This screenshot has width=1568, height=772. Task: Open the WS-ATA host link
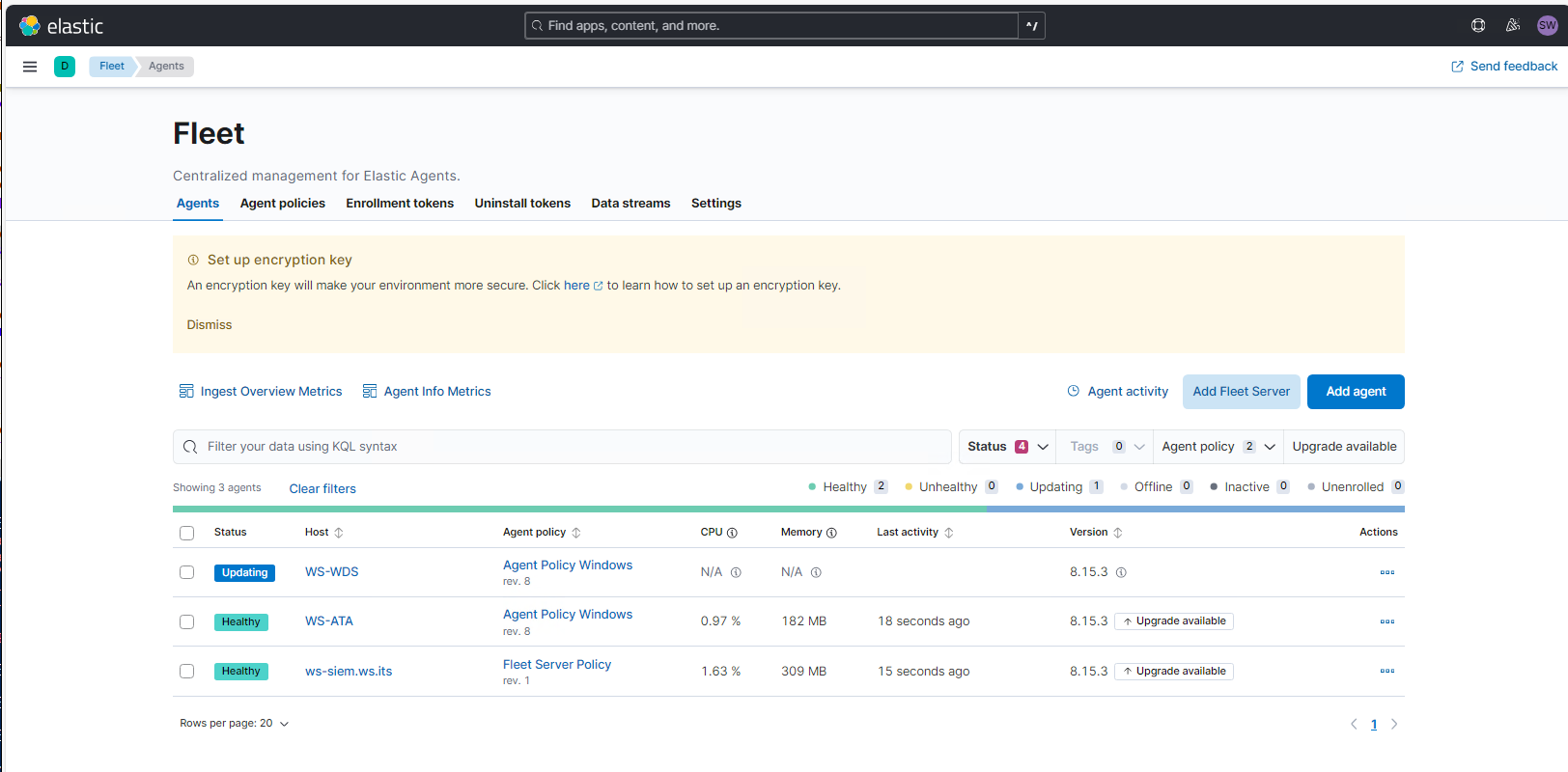[329, 621]
